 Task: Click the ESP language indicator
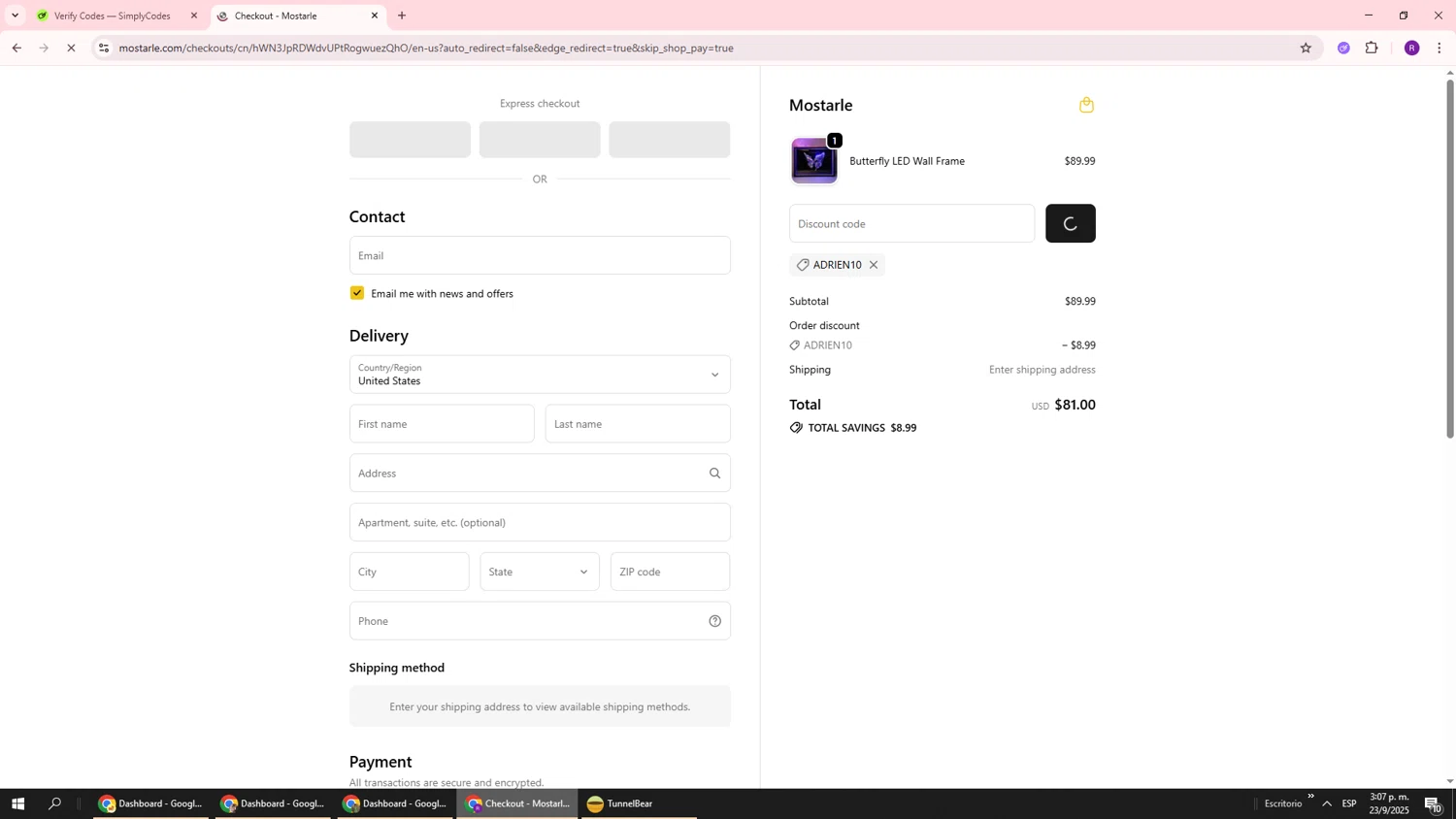(x=1349, y=803)
